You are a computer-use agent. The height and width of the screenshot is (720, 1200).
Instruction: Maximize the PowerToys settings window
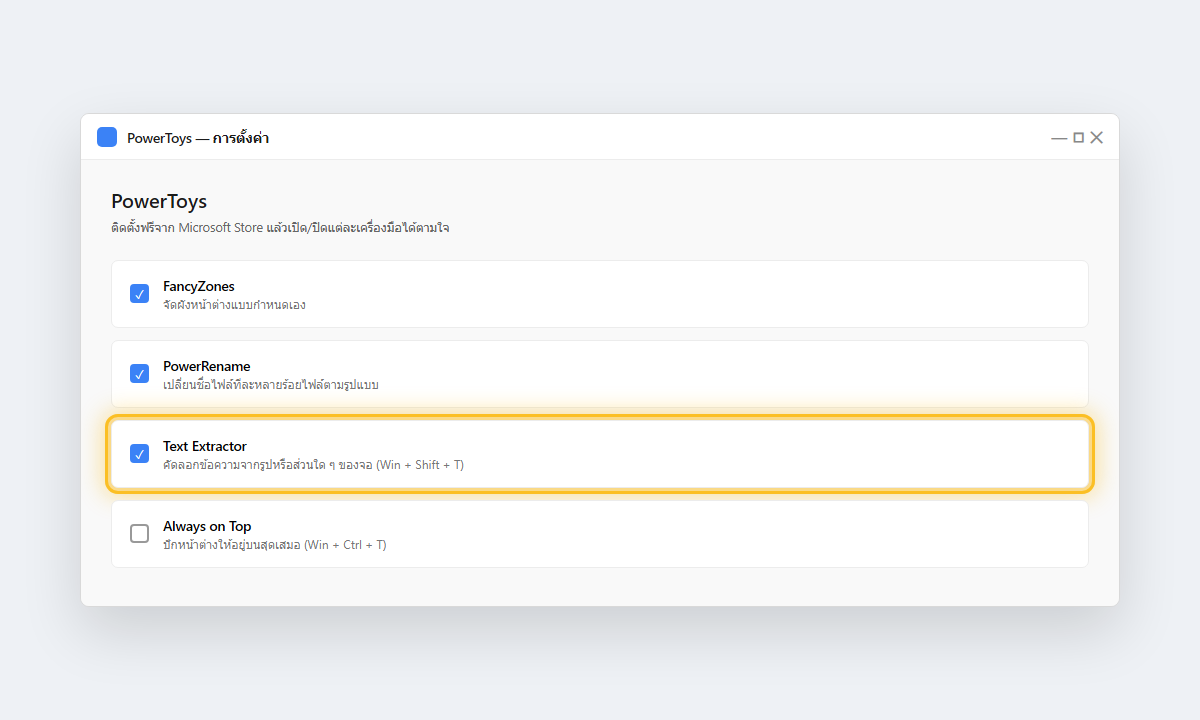(1078, 138)
